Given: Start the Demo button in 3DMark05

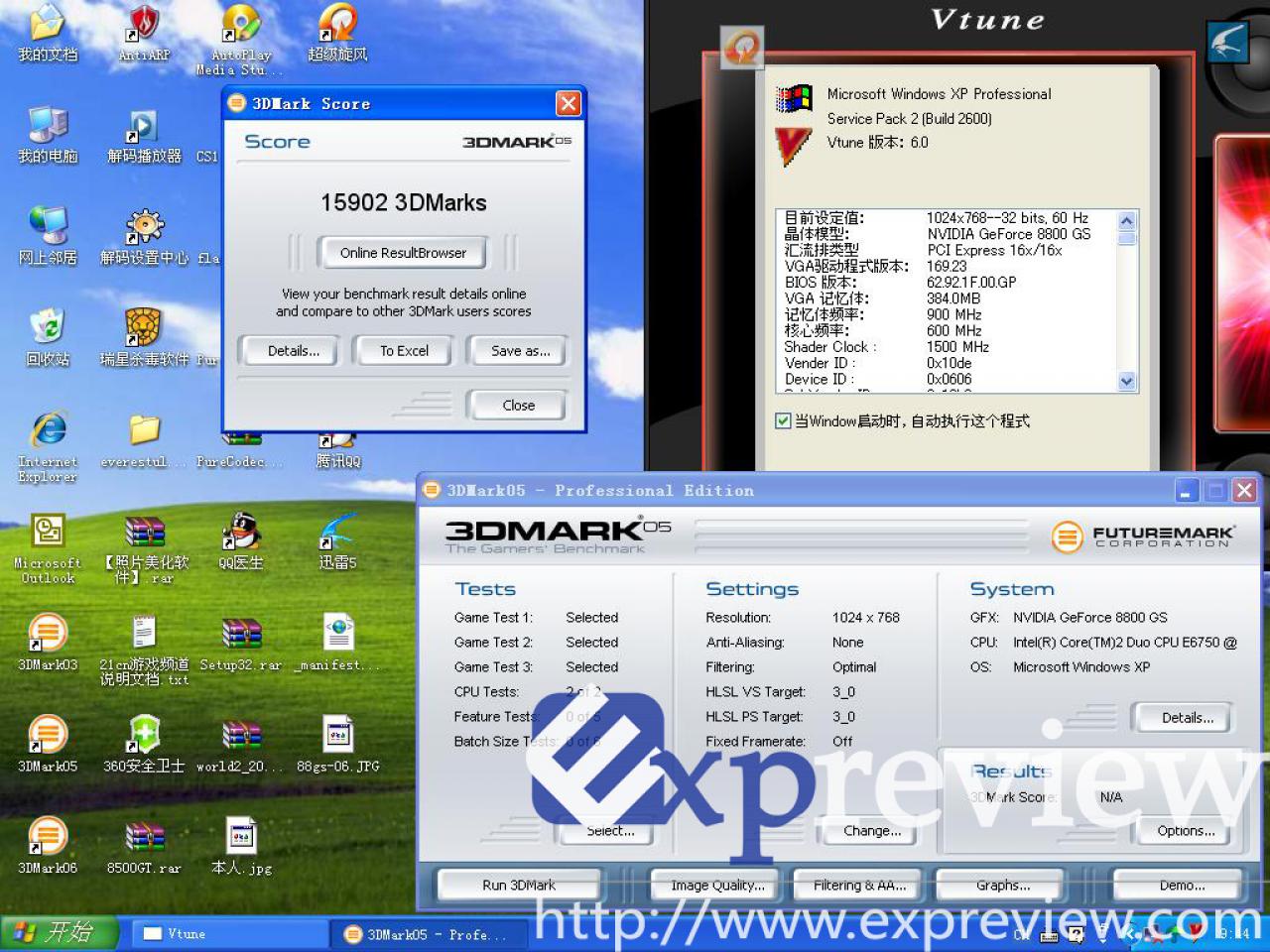Looking at the screenshot, I should [1182, 886].
